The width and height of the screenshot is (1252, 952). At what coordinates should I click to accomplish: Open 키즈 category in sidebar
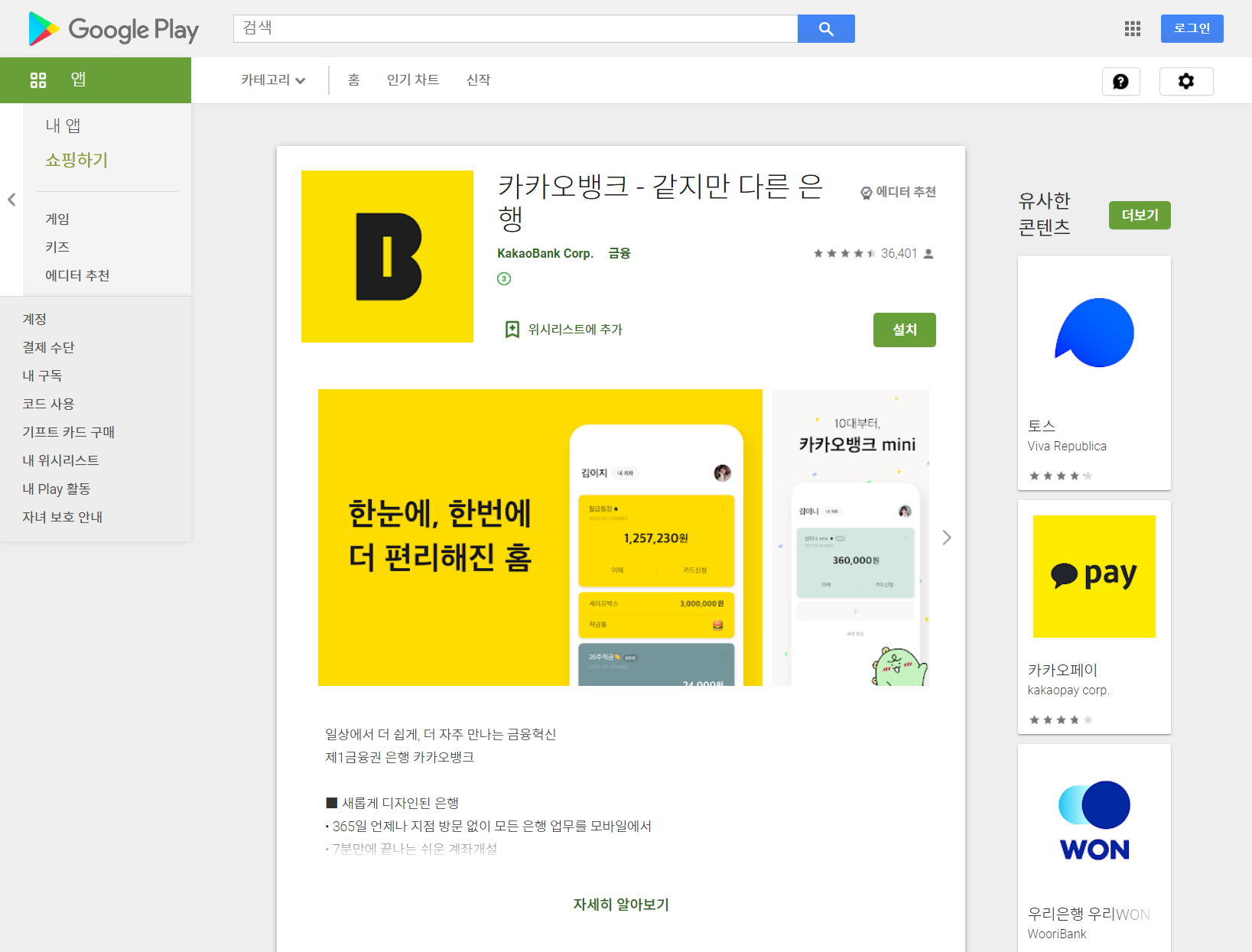[57, 247]
